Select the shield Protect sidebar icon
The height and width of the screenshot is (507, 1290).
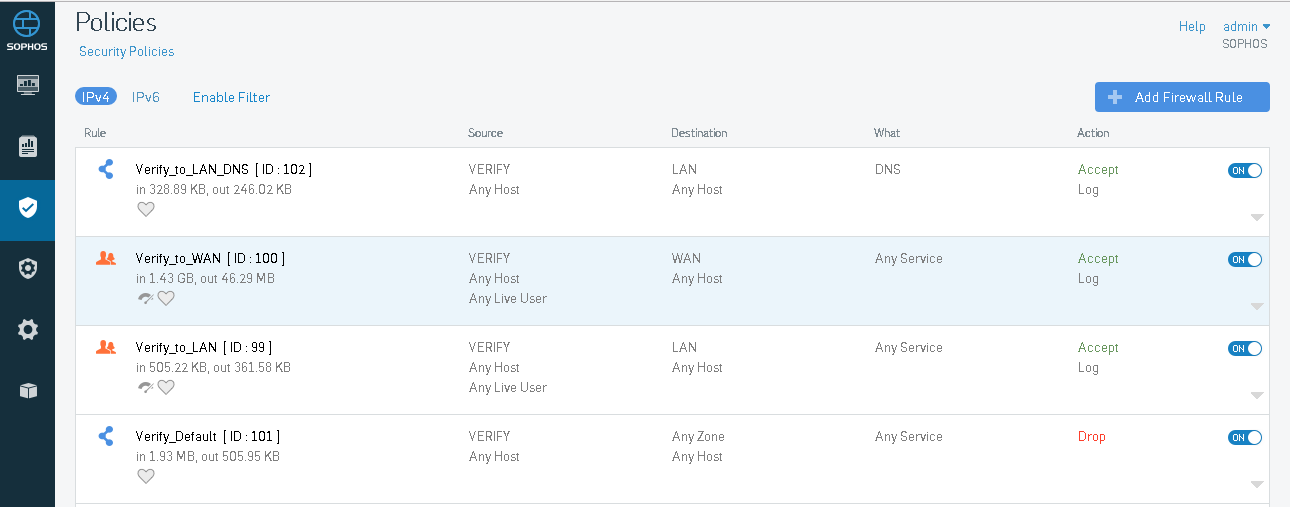point(27,208)
